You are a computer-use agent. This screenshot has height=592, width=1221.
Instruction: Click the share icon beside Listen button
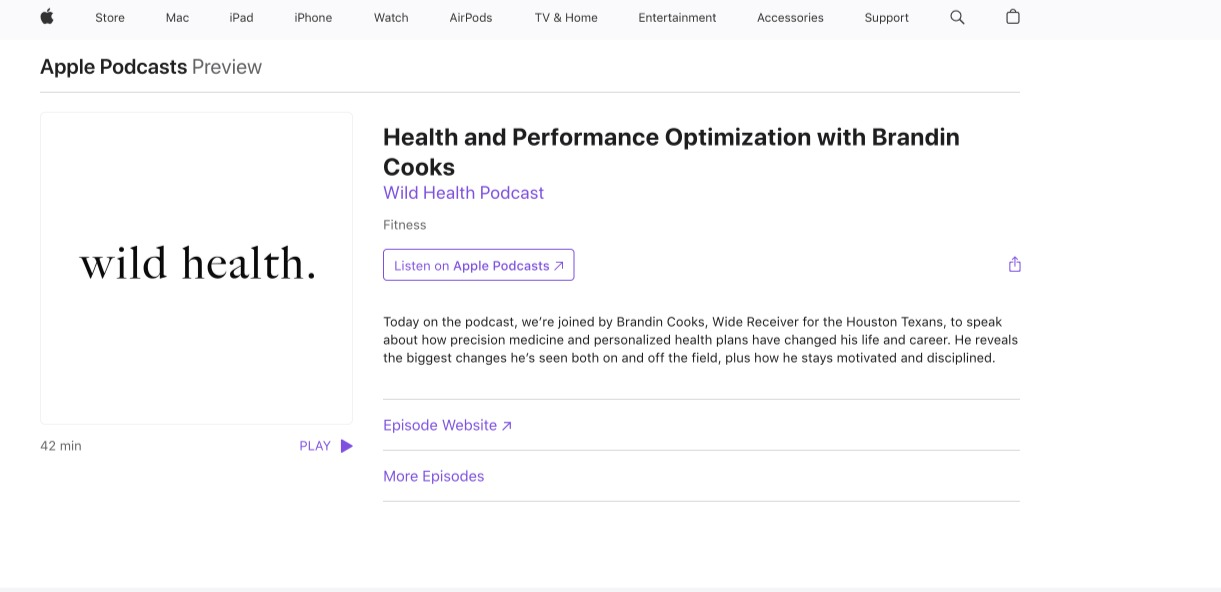1014,265
